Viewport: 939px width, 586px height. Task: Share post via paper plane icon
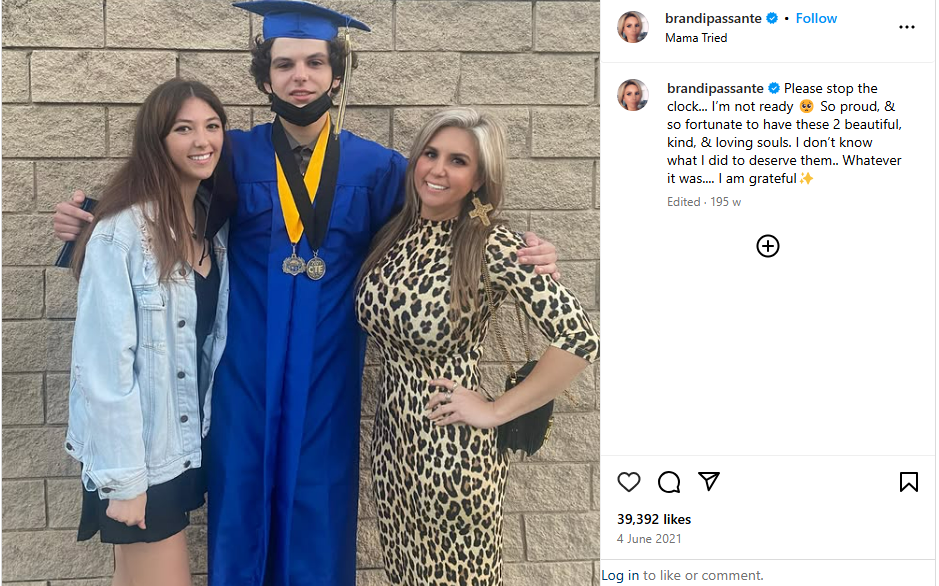(709, 481)
